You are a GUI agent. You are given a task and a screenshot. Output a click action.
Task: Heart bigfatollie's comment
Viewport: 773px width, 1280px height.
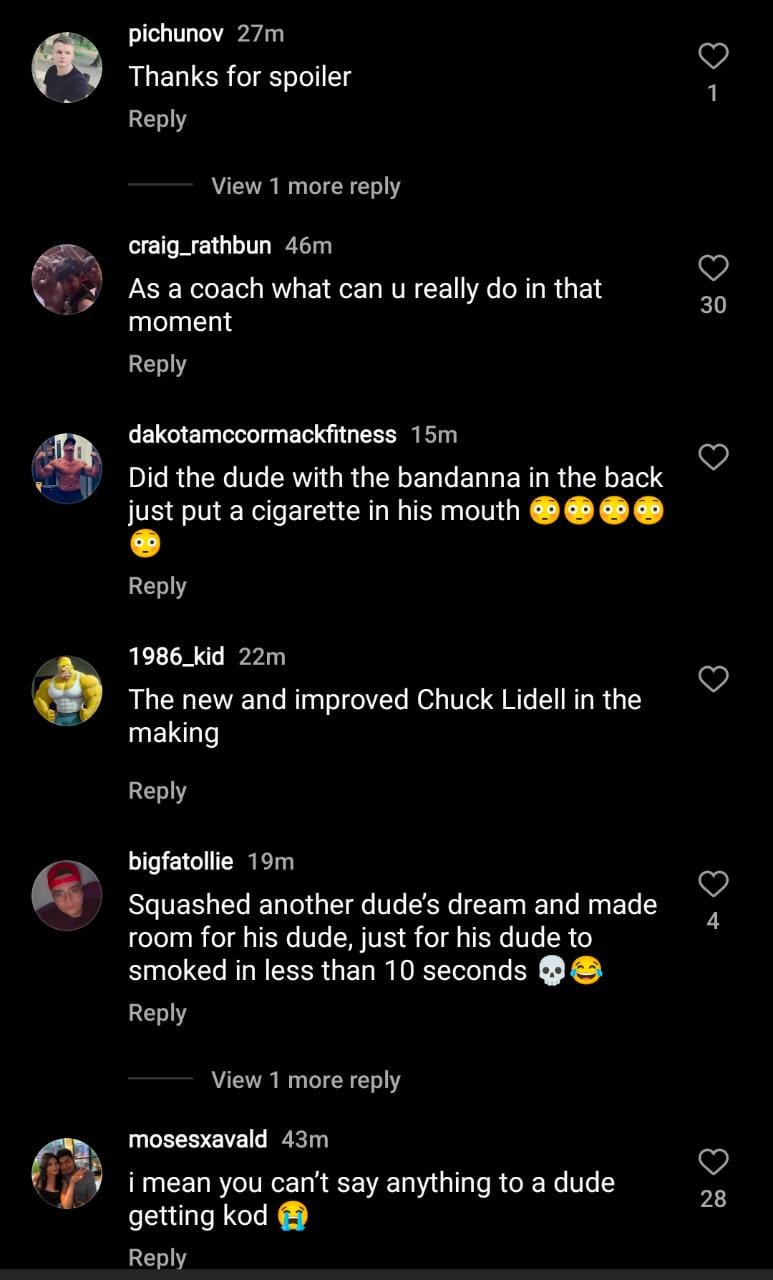pos(712,884)
